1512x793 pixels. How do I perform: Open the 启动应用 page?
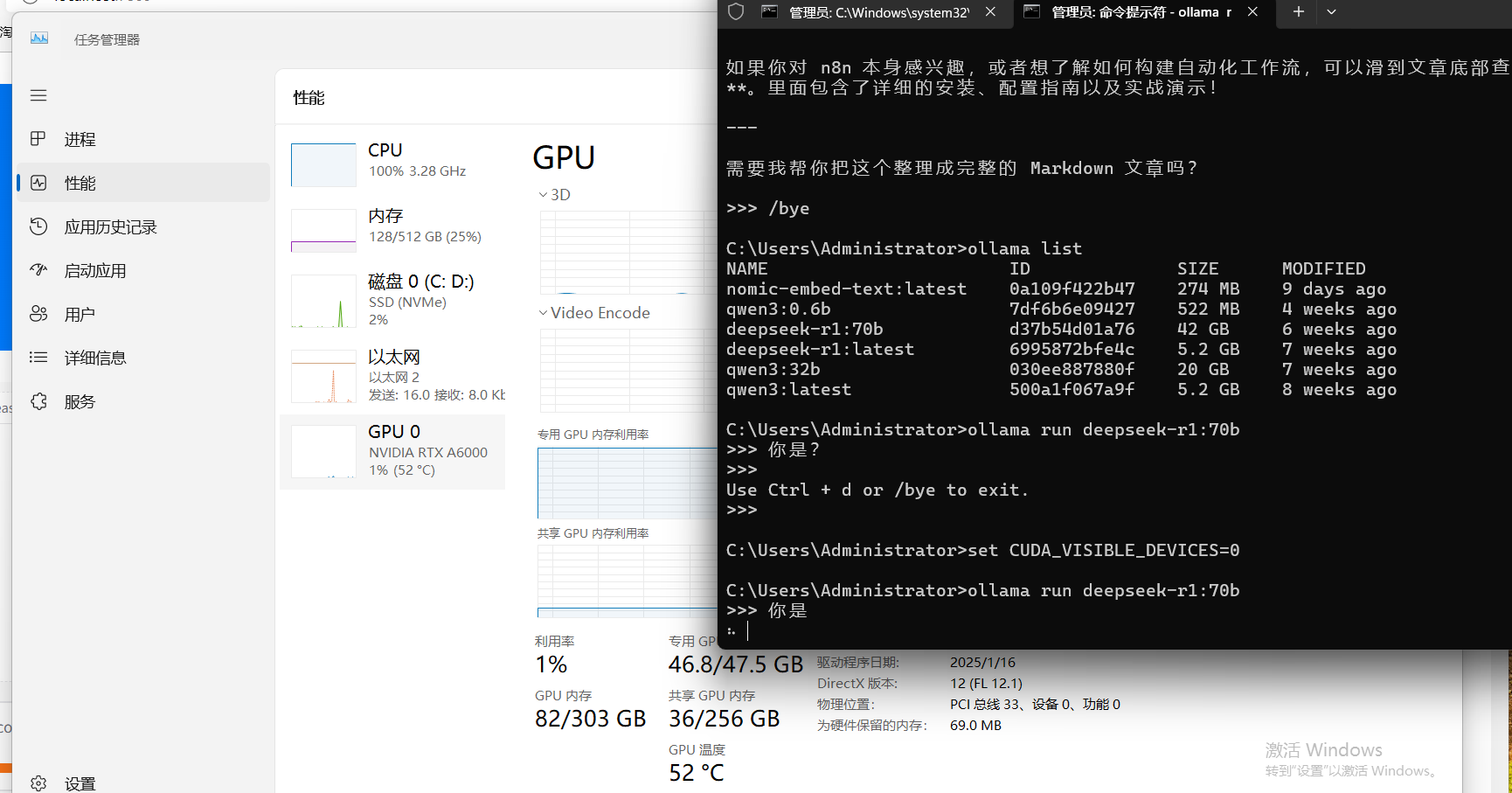click(x=143, y=270)
